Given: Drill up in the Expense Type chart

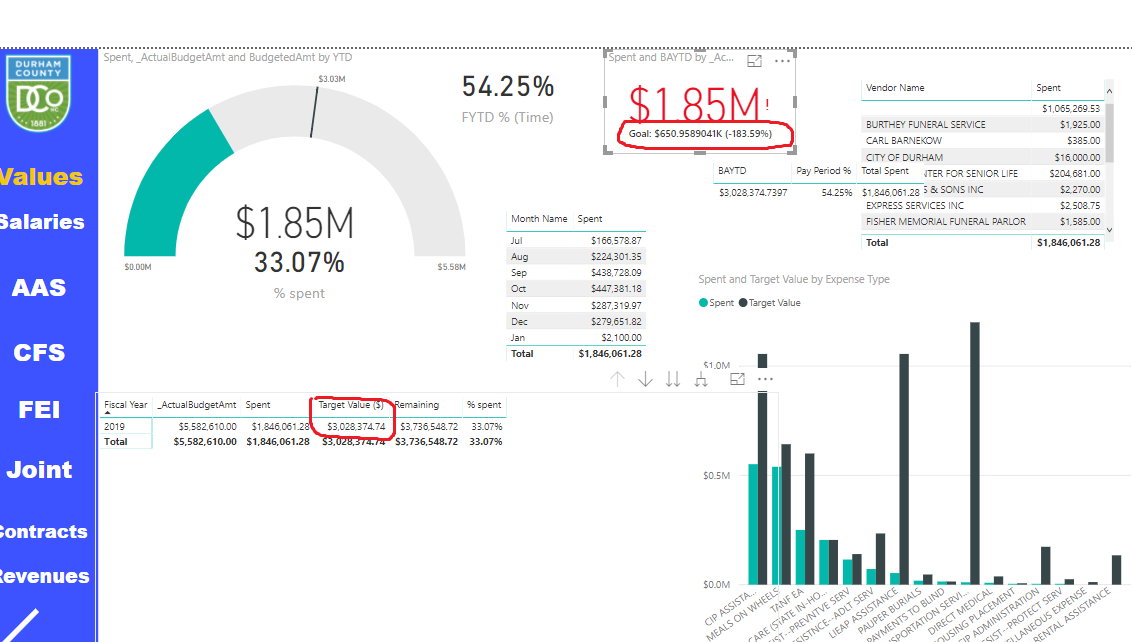Looking at the screenshot, I should [617, 379].
